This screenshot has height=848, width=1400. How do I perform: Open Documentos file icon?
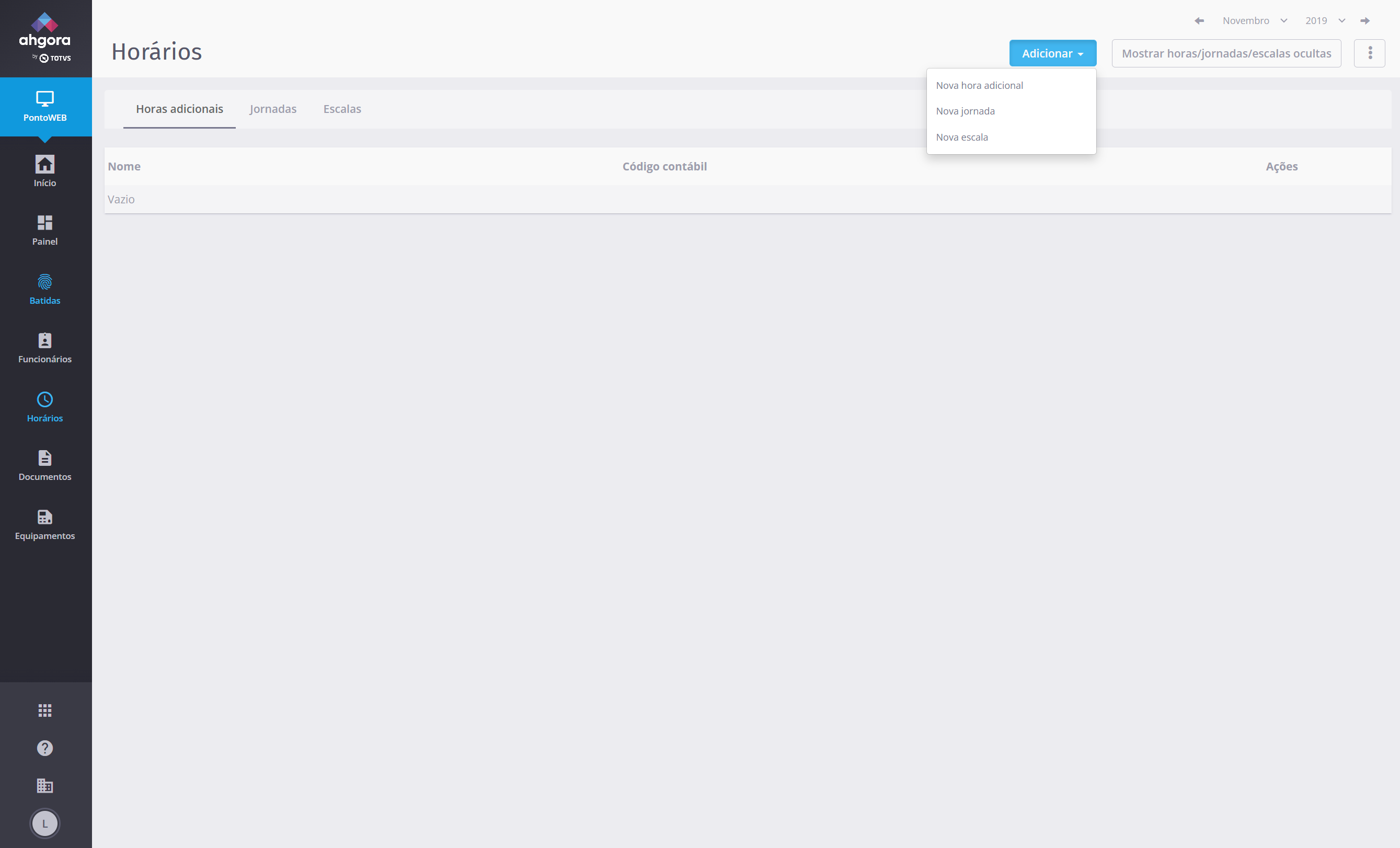point(45,458)
